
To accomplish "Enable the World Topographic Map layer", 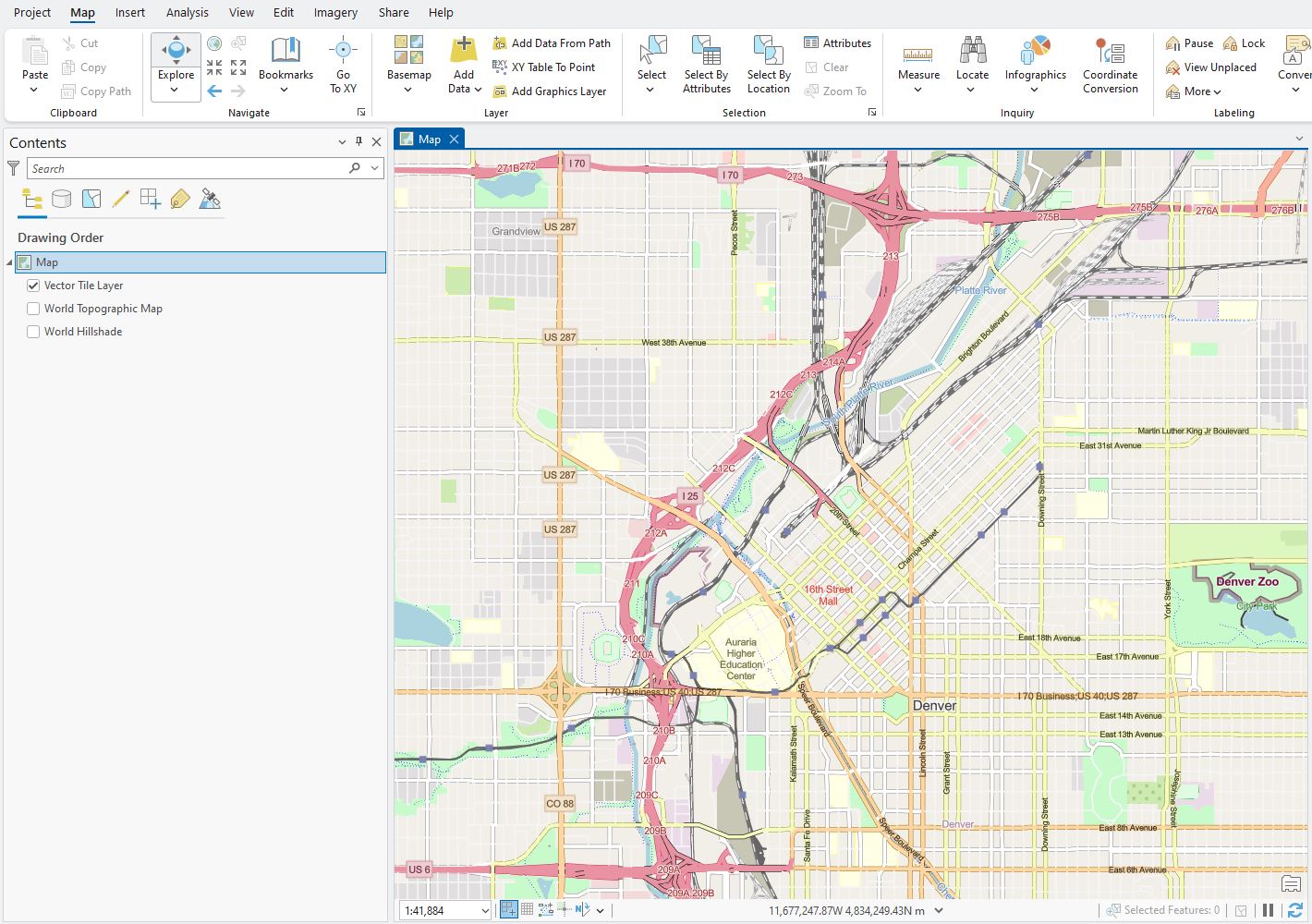I will click(x=33, y=309).
